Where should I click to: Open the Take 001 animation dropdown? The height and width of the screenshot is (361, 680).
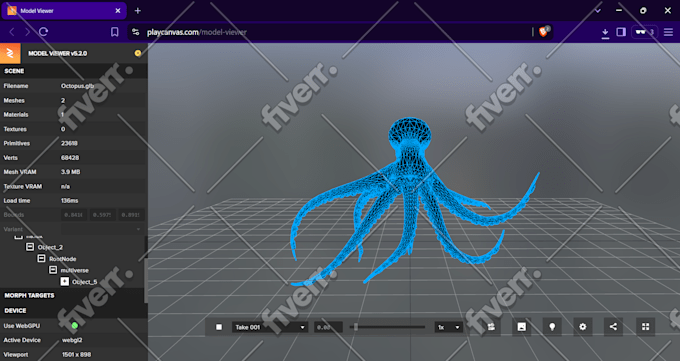click(270, 327)
